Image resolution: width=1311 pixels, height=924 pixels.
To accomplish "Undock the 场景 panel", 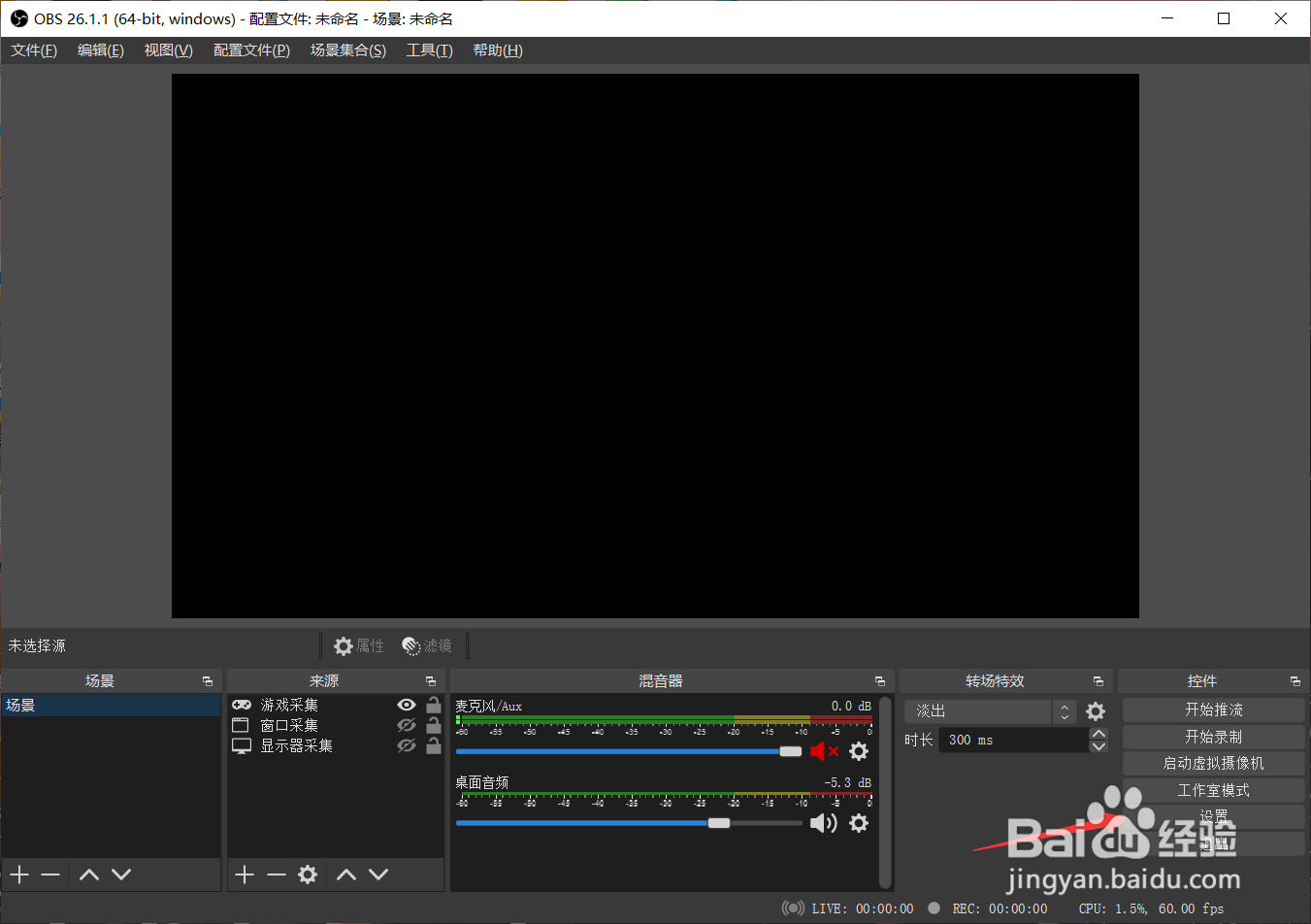I will (x=207, y=681).
